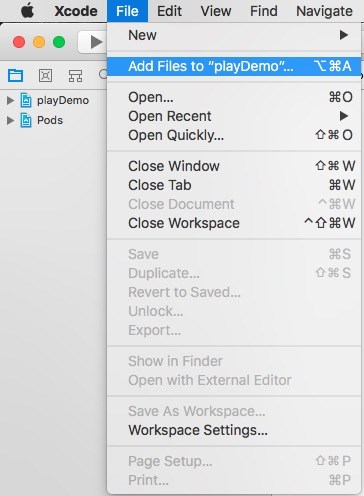Select the Project navigator folder icon
The image size is (364, 496).
point(15,76)
